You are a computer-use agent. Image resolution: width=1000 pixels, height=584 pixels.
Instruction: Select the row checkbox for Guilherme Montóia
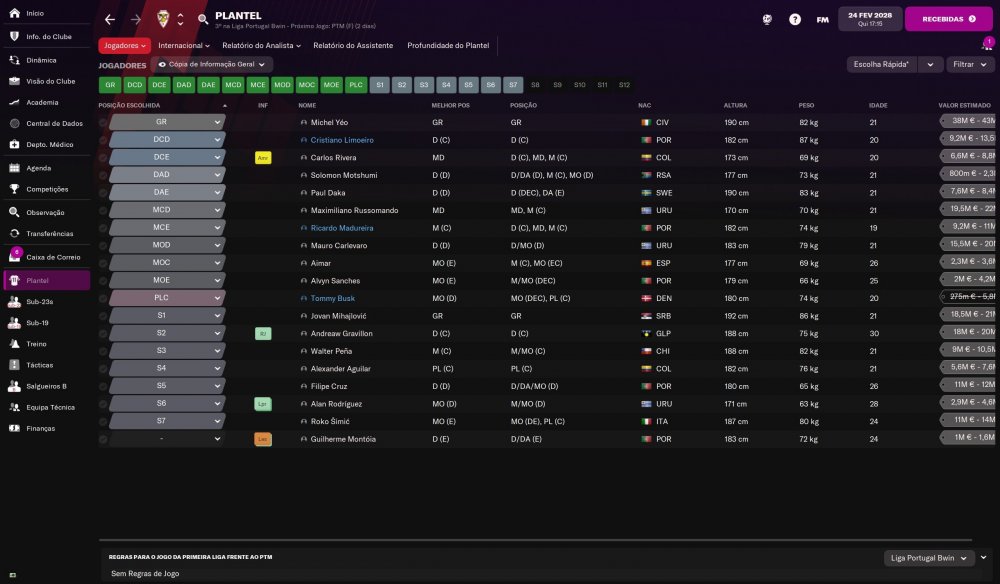pyautogui.click(x=103, y=439)
